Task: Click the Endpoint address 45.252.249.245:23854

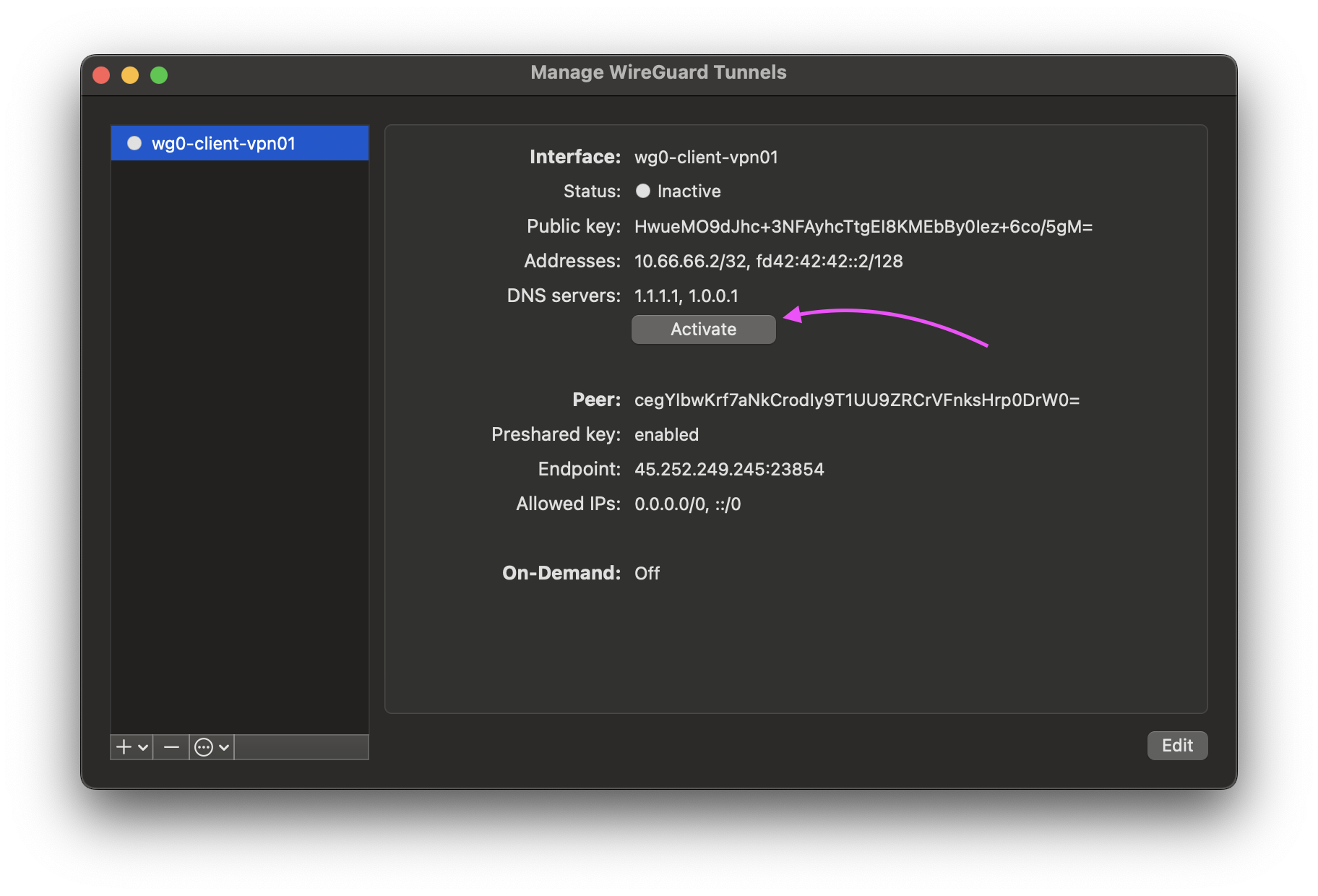Action: pyautogui.click(x=728, y=470)
